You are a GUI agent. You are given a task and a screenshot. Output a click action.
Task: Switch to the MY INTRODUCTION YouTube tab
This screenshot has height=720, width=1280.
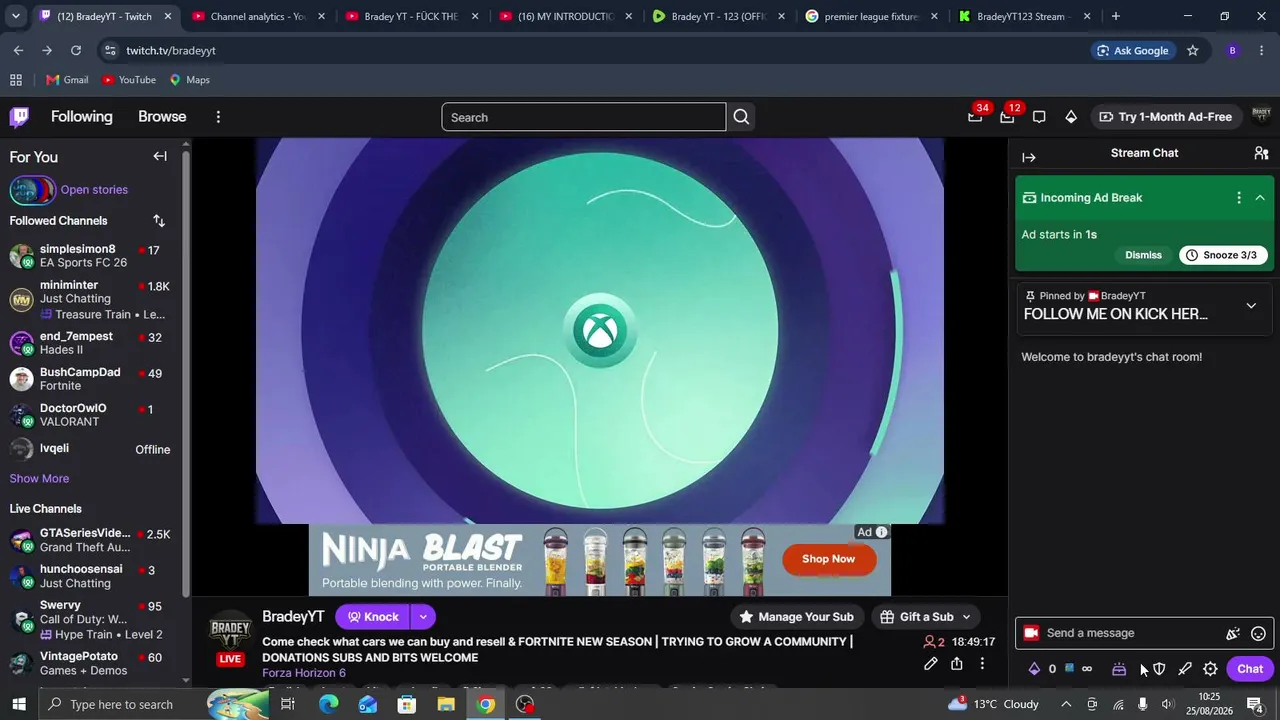click(x=565, y=16)
